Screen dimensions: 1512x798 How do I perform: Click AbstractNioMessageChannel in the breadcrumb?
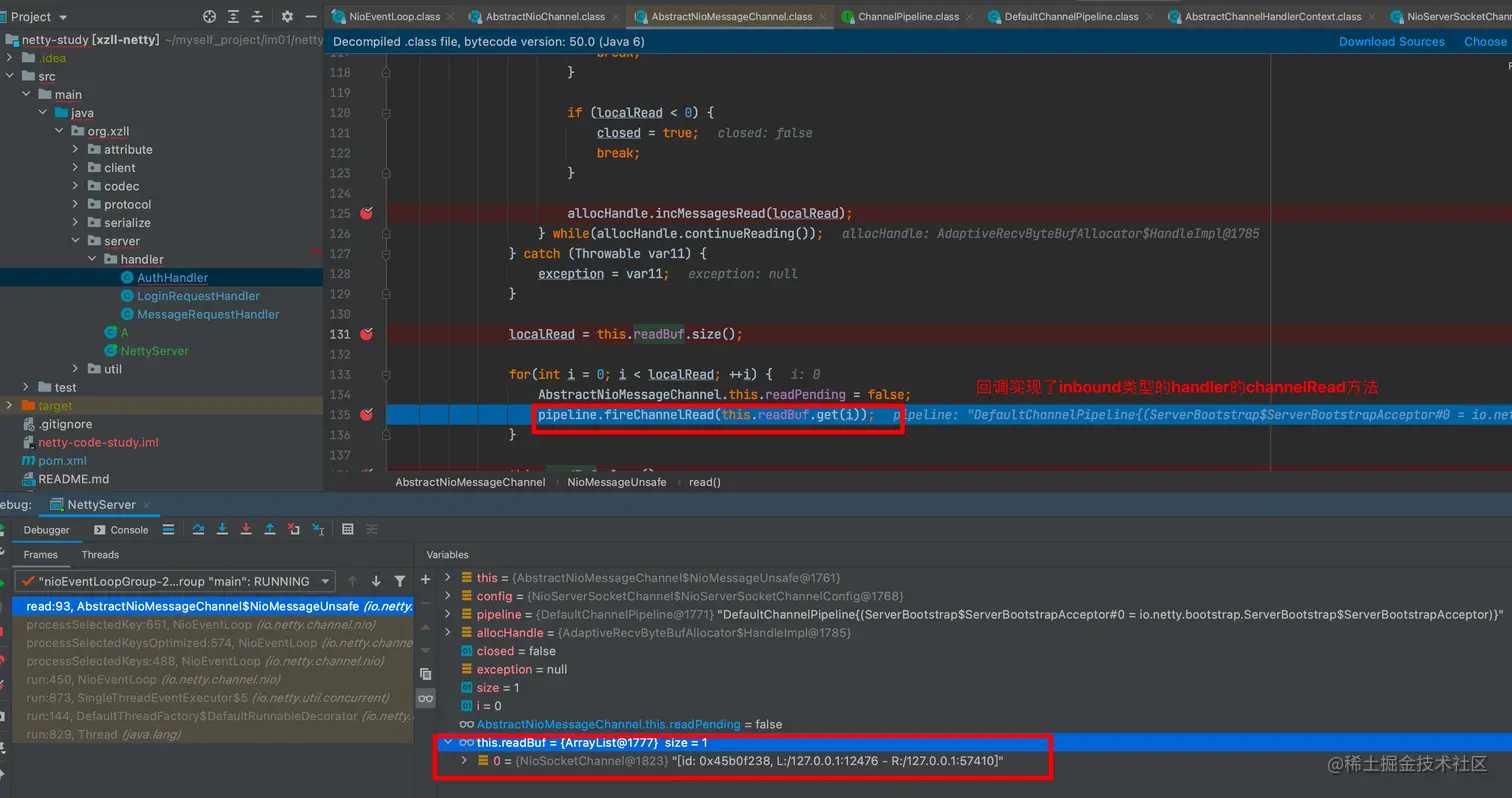click(x=470, y=482)
